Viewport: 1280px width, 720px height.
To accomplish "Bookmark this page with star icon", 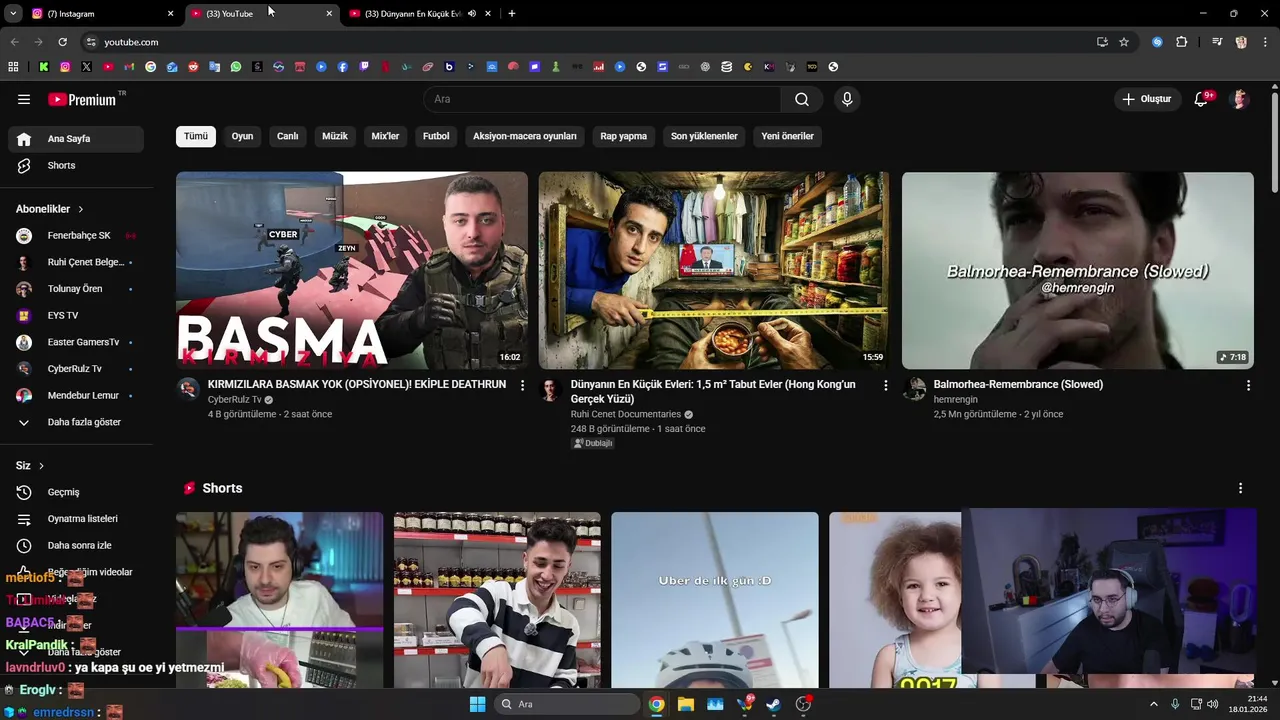I will 1124,42.
